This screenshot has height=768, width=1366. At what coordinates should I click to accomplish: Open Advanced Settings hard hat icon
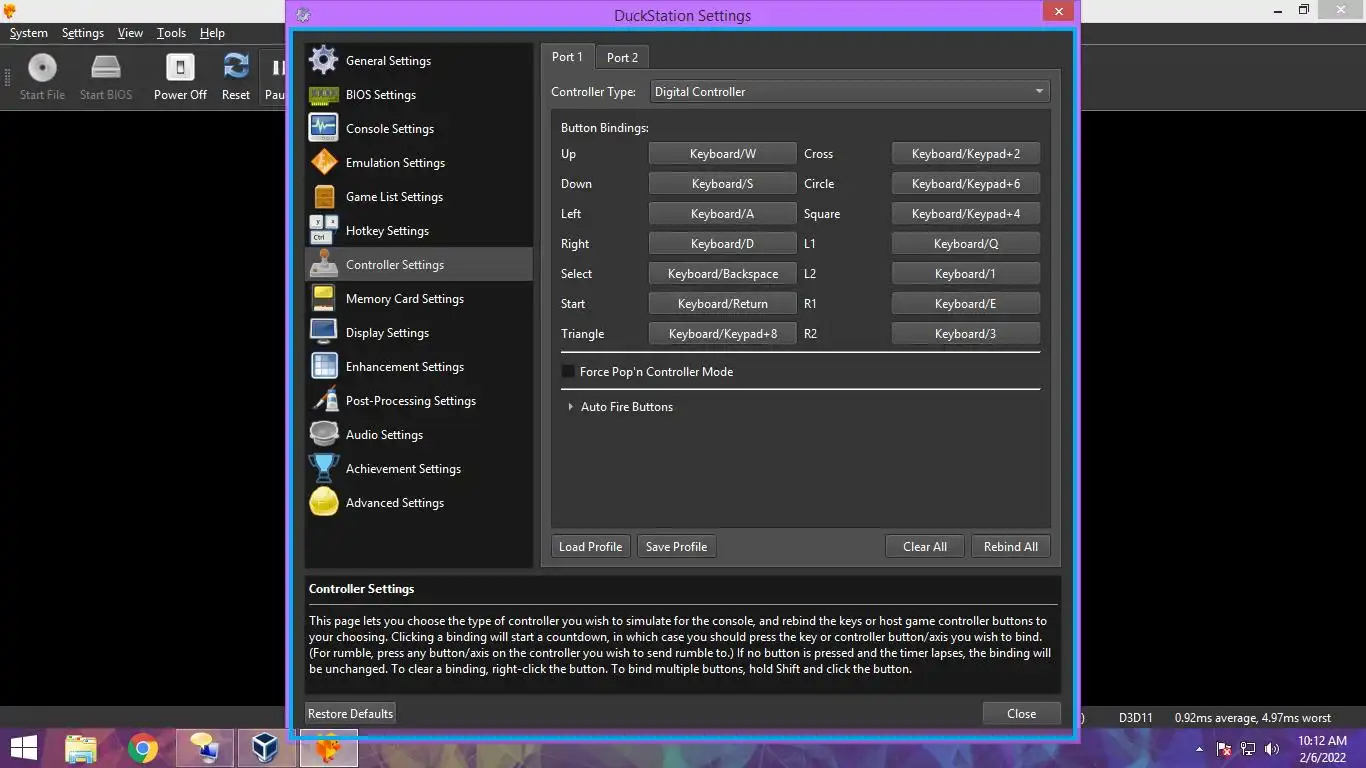point(323,502)
